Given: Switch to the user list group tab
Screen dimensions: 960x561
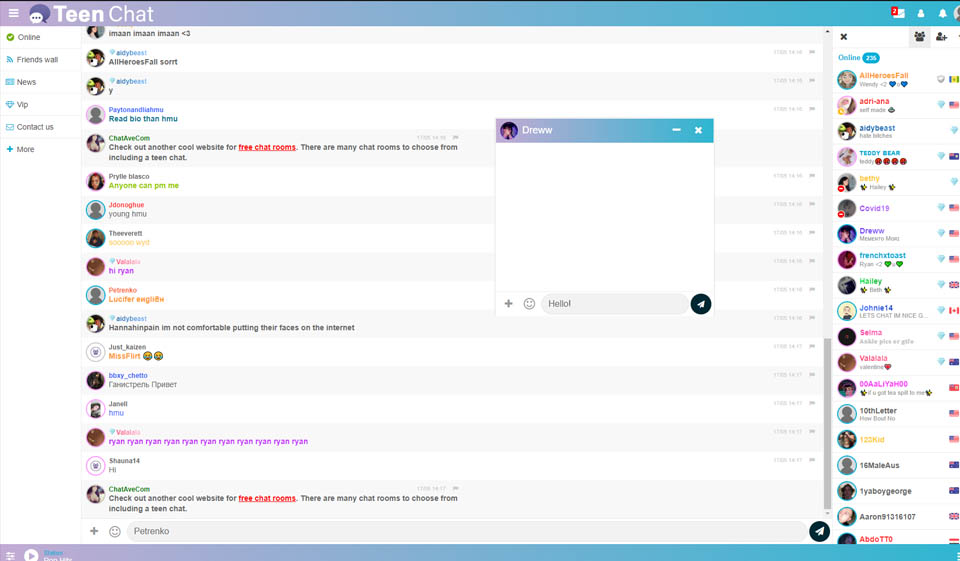Looking at the screenshot, I should click(x=919, y=37).
